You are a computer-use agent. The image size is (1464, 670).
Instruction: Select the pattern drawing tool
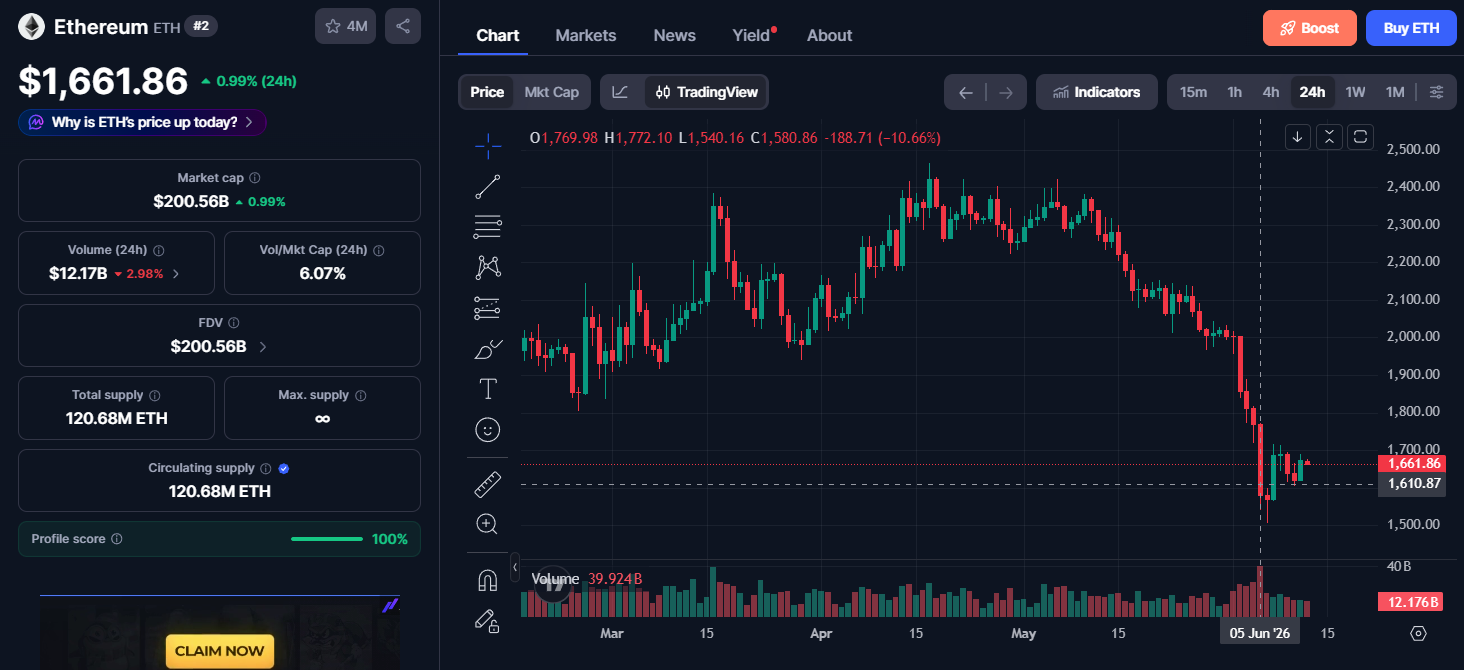point(488,267)
